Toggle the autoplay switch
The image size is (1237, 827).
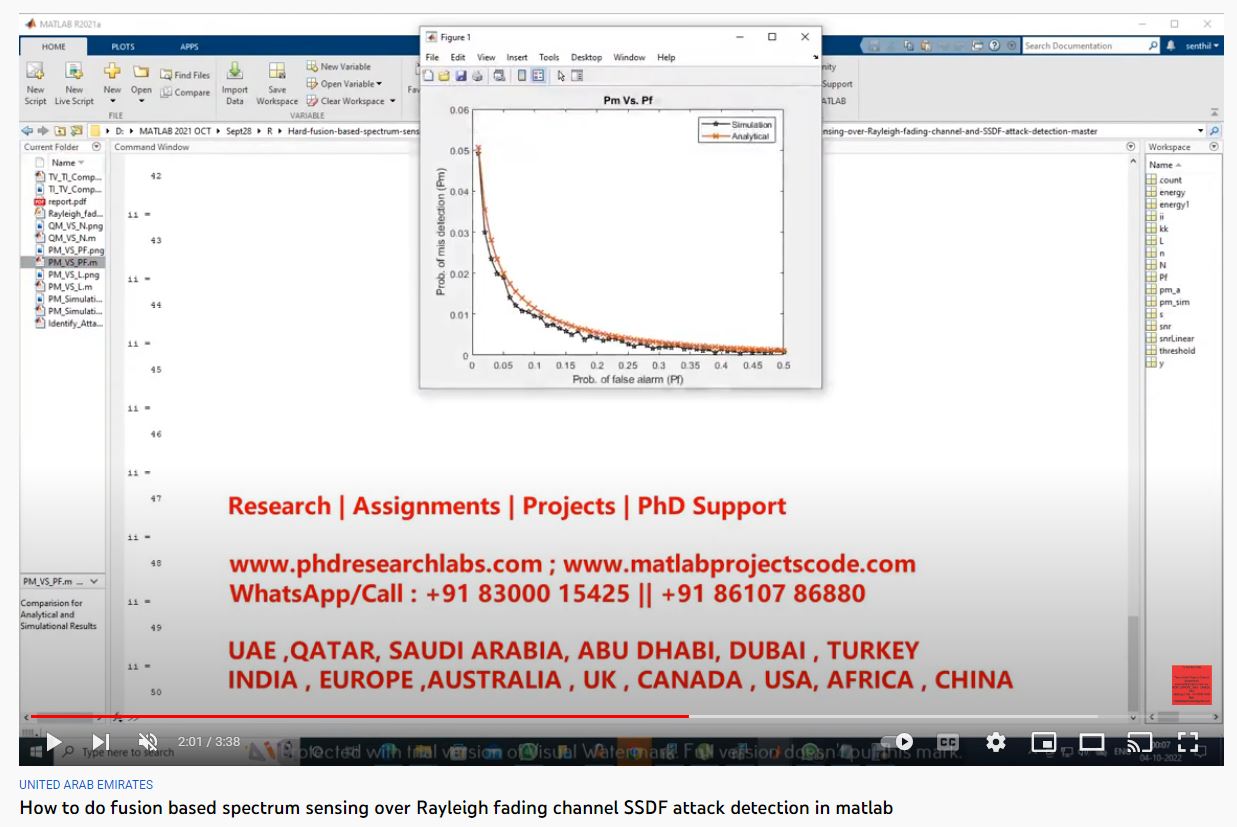click(898, 742)
